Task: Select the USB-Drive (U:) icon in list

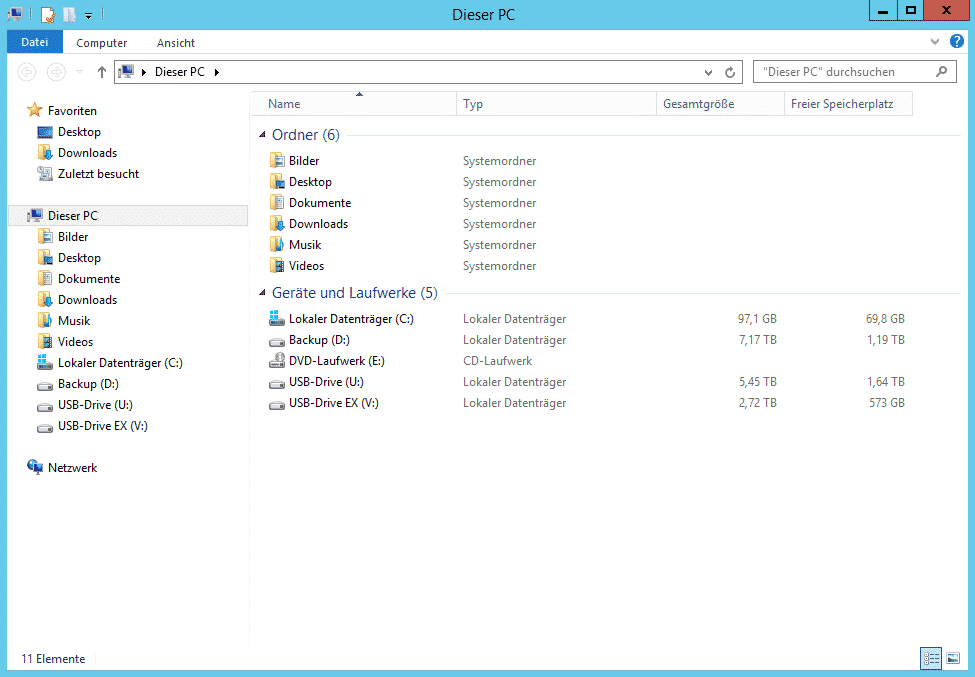Action: coord(277,383)
